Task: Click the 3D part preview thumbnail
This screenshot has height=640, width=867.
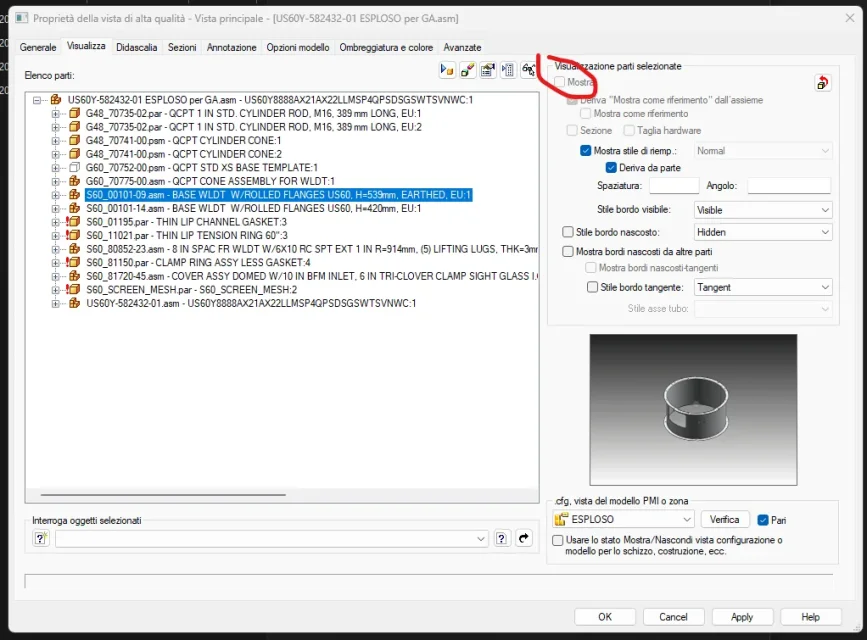Action: pos(693,410)
